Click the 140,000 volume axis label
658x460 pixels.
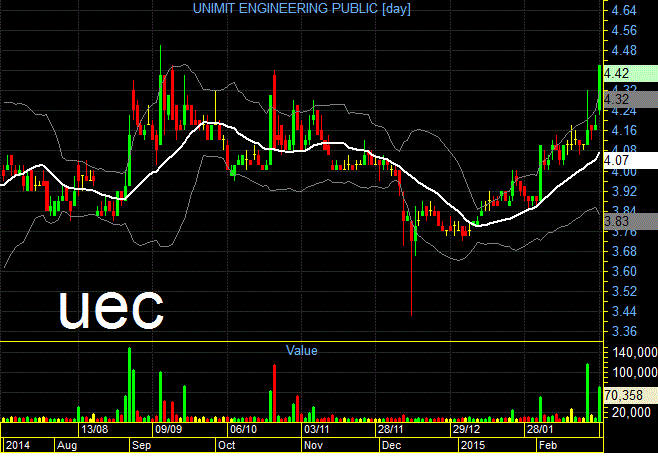click(x=635, y=353)
